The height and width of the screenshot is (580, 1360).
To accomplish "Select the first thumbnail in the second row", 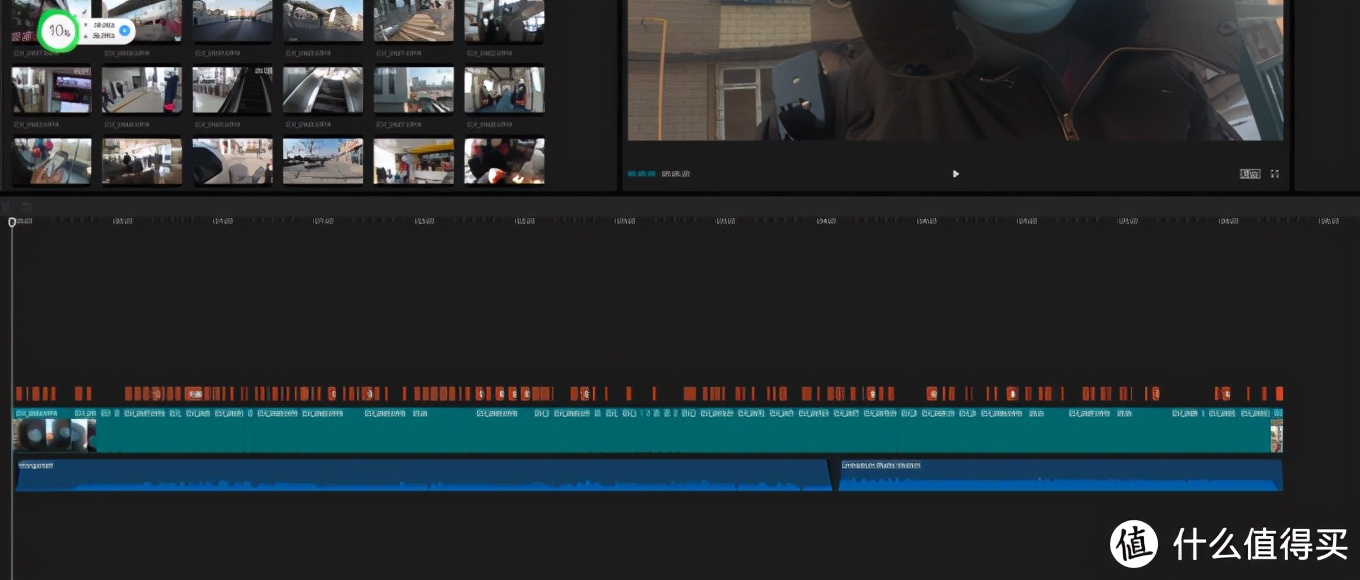I will pos(51,90).
